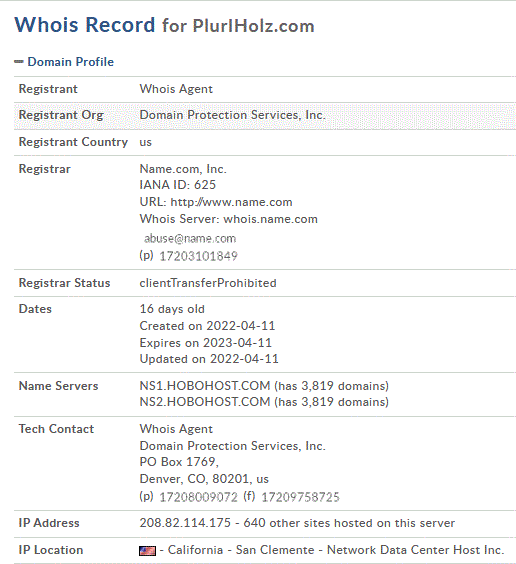The image size is (516, 564).
Task: Click the abuse@name.com email address
Action: (x=190, y=238)
